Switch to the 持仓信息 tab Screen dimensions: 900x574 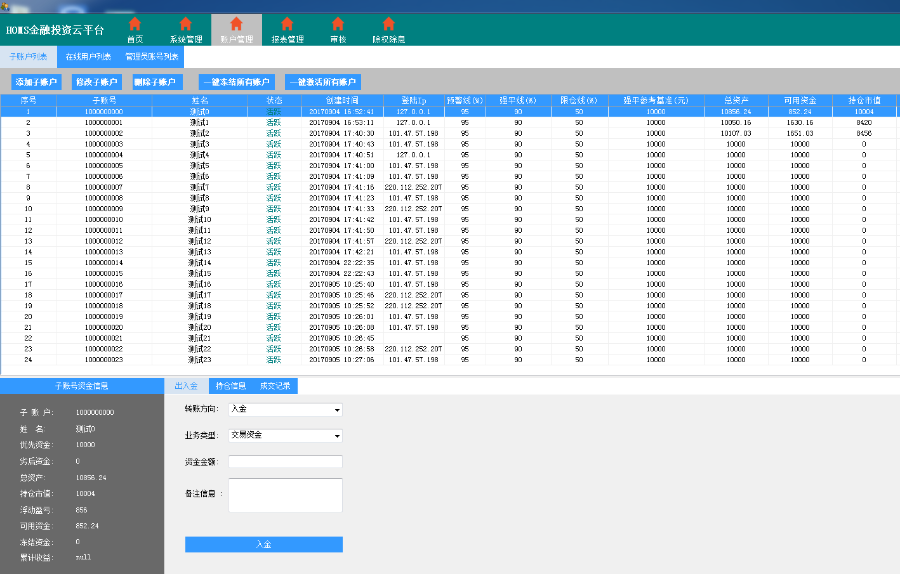point(231,385)
